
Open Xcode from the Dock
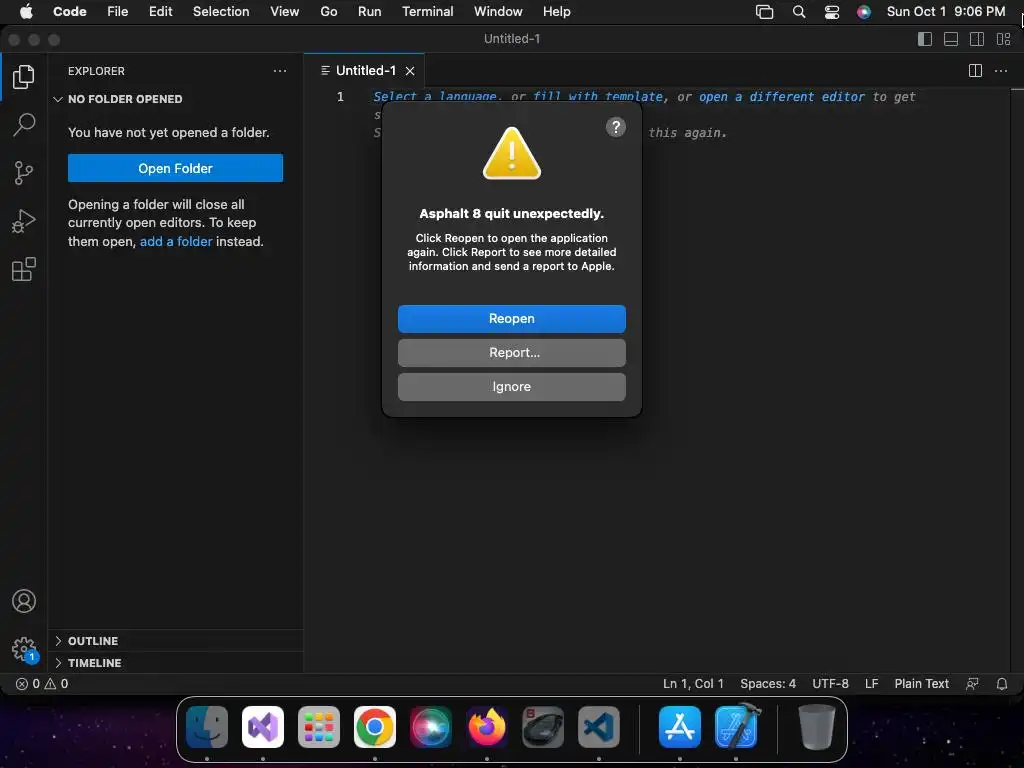click(x=737, y=727)
